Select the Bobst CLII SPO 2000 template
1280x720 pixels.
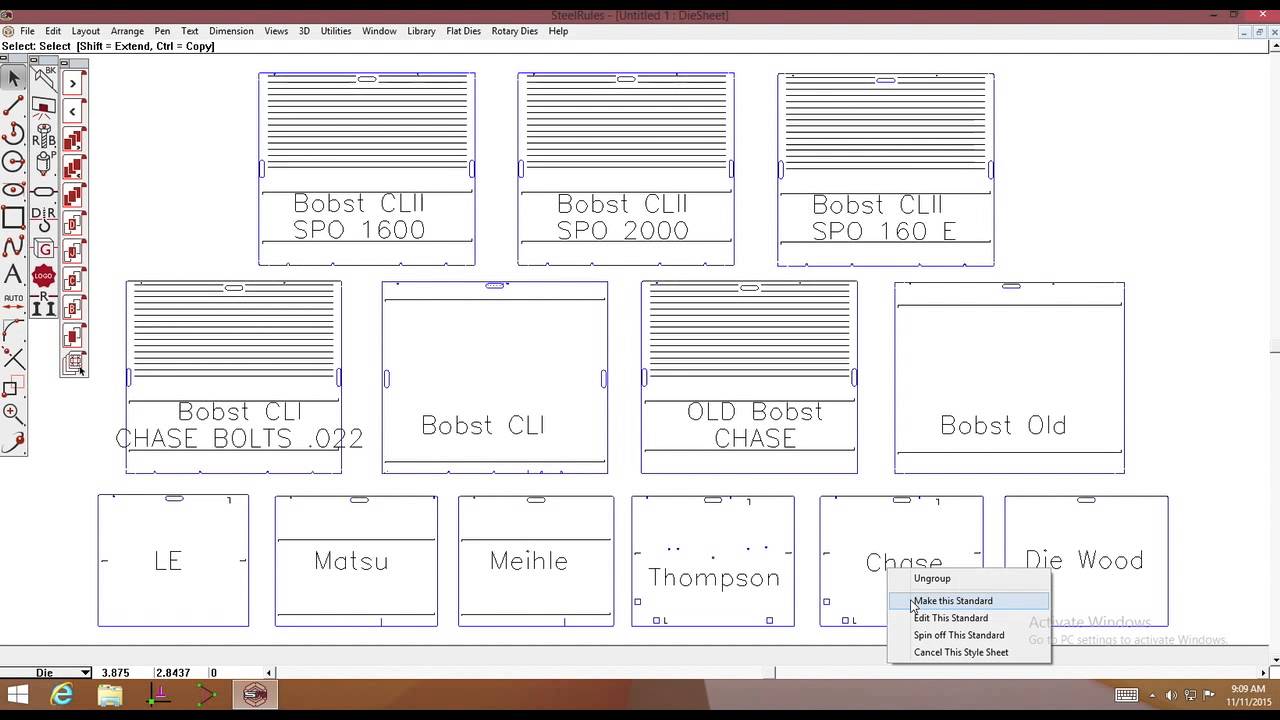626,169
